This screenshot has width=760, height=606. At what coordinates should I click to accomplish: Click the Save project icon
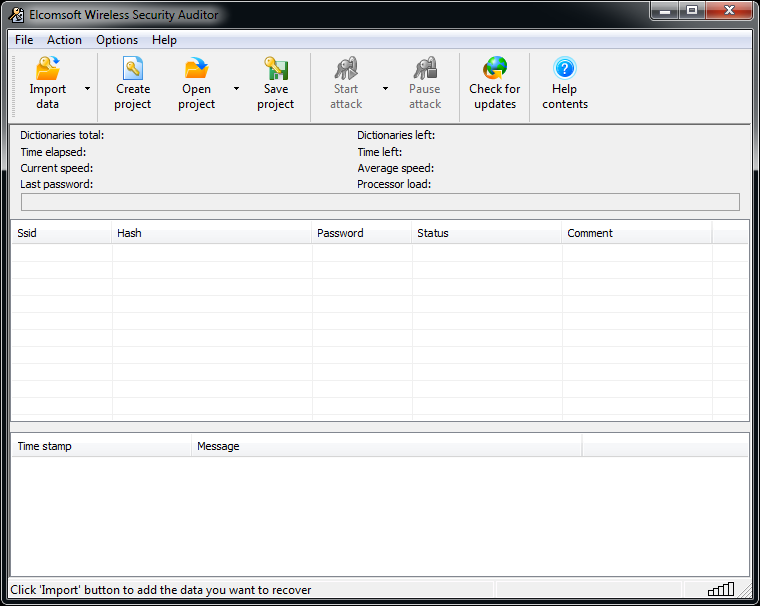tap(276, 69)
